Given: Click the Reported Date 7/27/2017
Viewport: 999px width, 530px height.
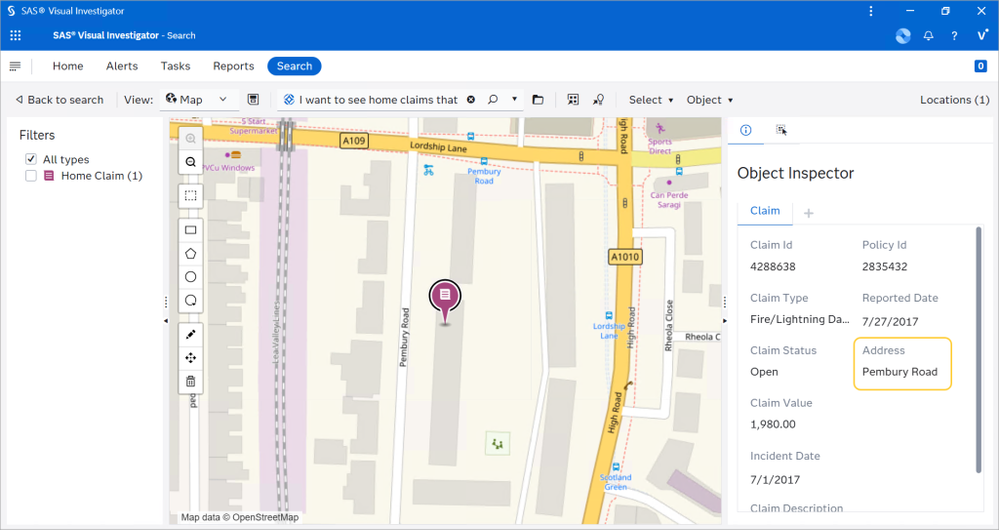Looking at the screenshot, I should click(x=890, y=322).
